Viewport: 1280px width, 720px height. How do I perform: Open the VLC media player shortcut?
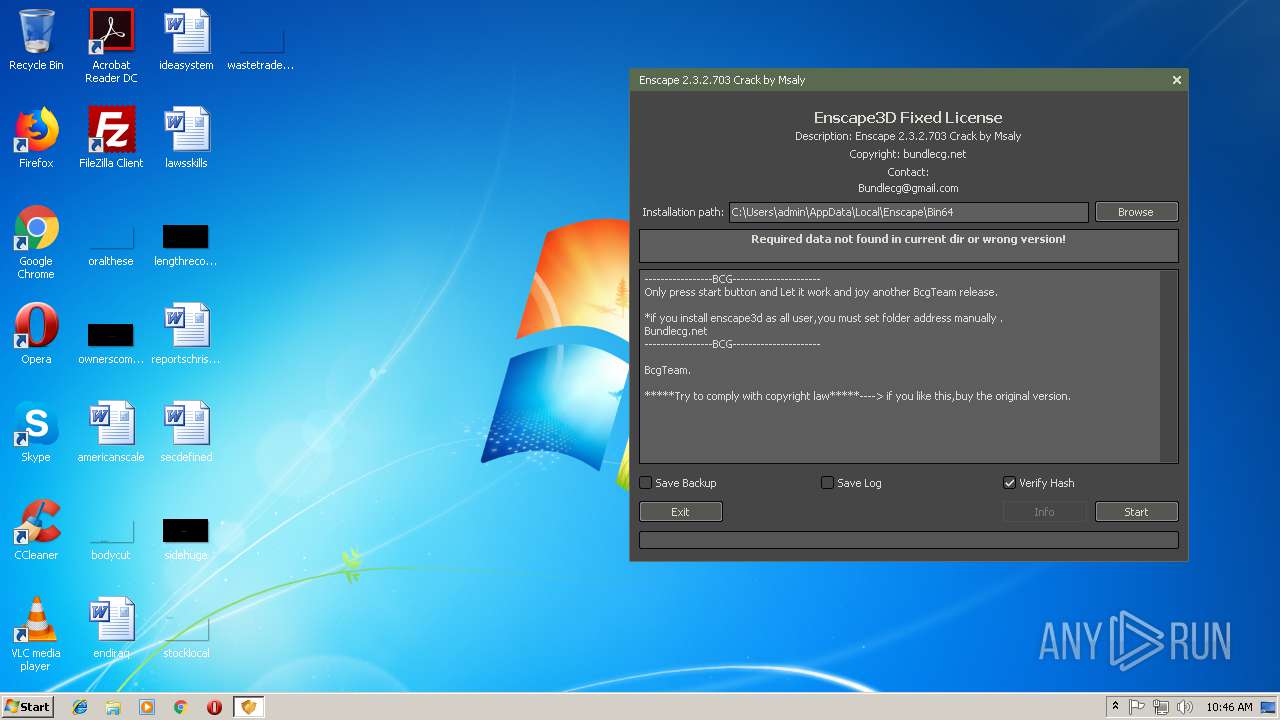tap(36, 634)
